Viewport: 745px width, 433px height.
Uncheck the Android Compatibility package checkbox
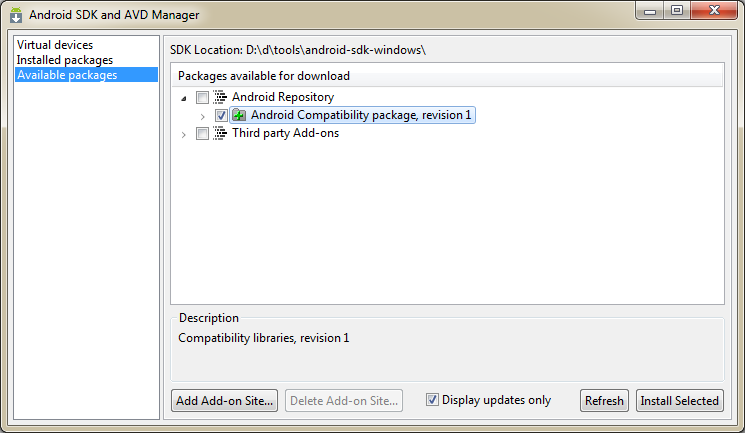pyautogui.click(x=221, y=115)
